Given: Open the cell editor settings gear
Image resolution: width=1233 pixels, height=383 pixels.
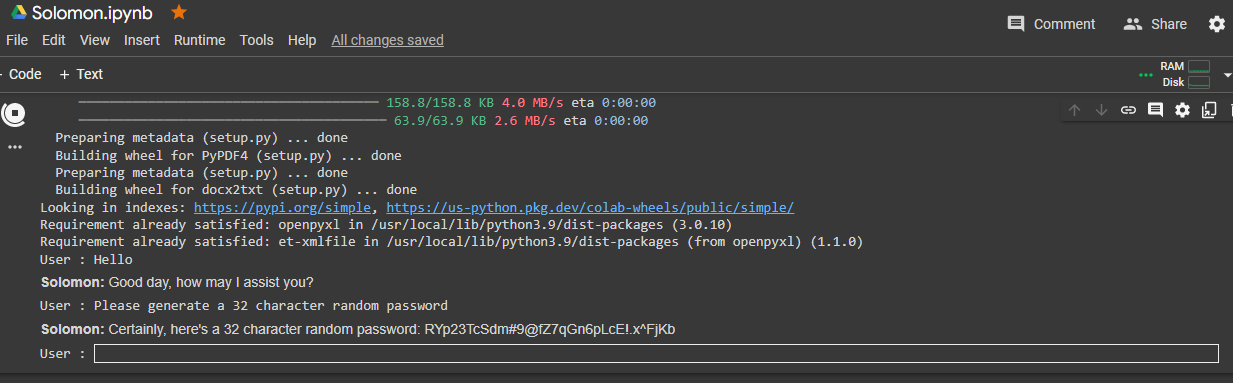Looking at the screenshot, I should point(1182,110).
